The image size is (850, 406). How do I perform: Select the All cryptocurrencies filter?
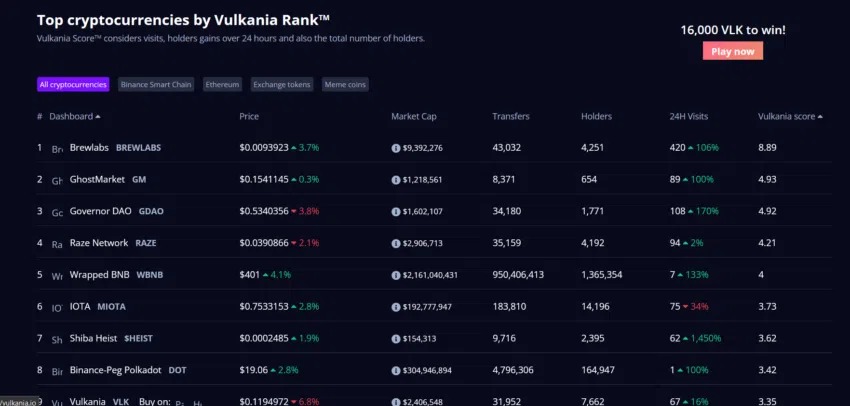click(x=73, y=85)
